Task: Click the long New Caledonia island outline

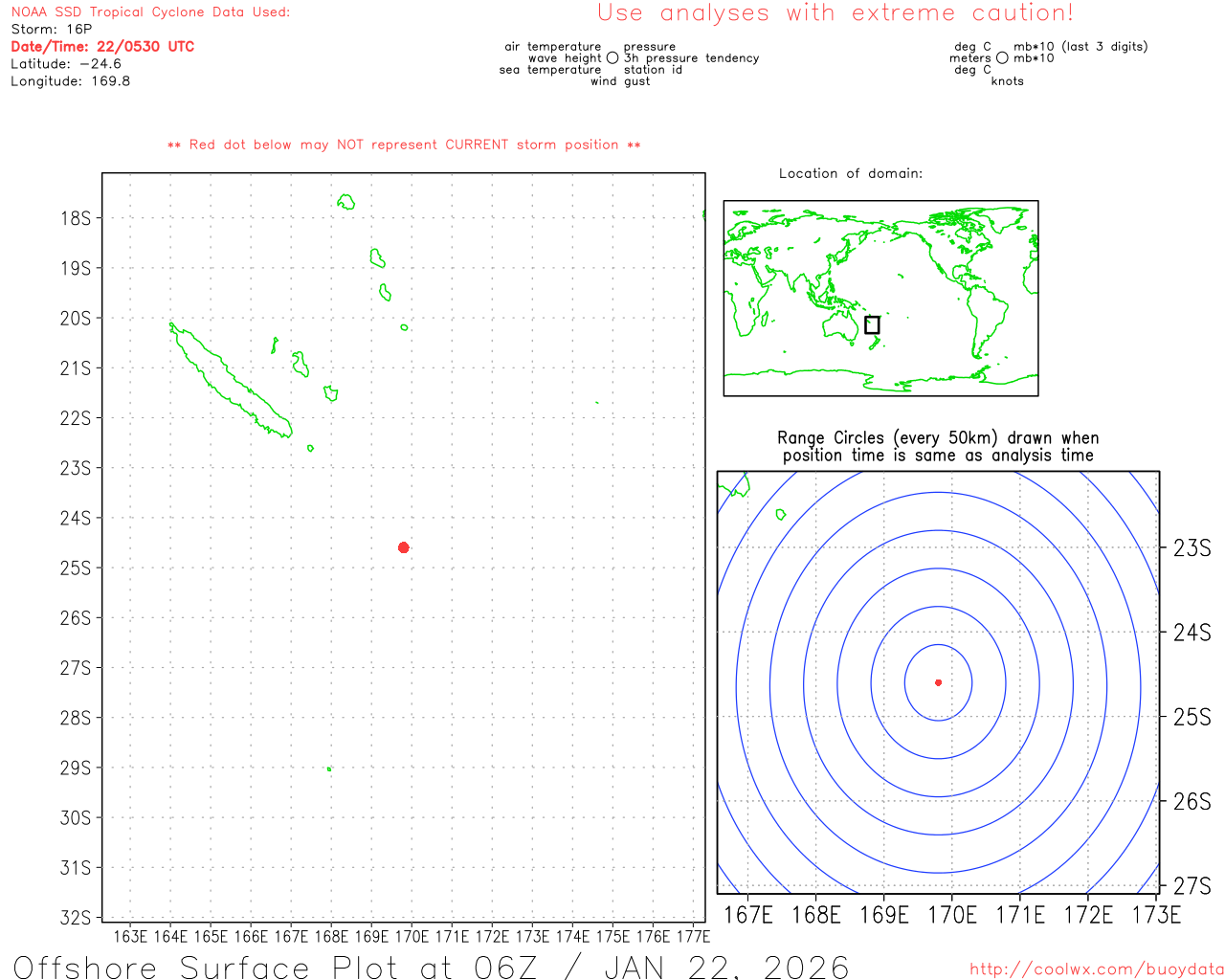Action: click(x=230, y=381)
